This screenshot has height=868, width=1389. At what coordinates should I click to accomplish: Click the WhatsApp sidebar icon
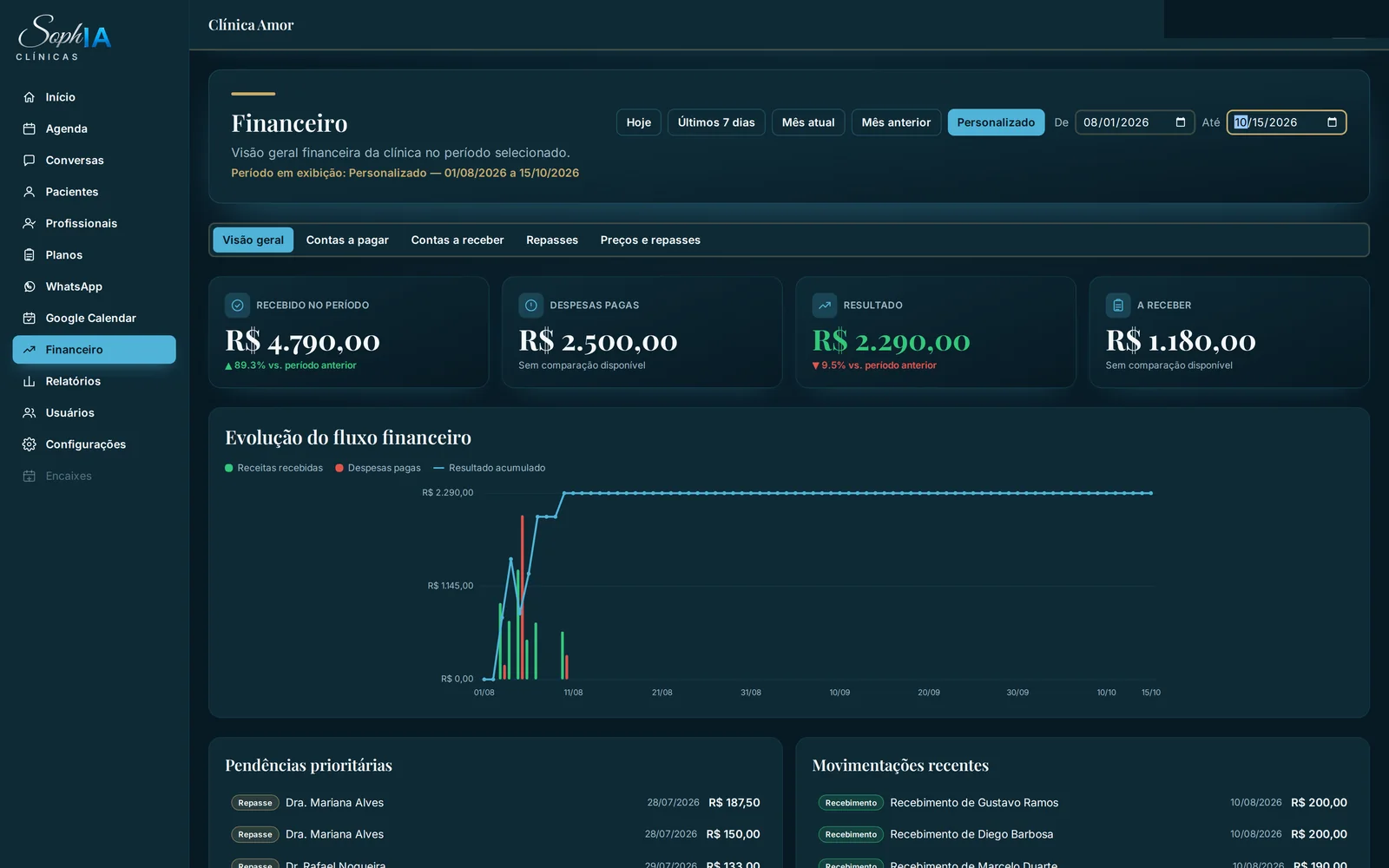[x=30, y=286]
